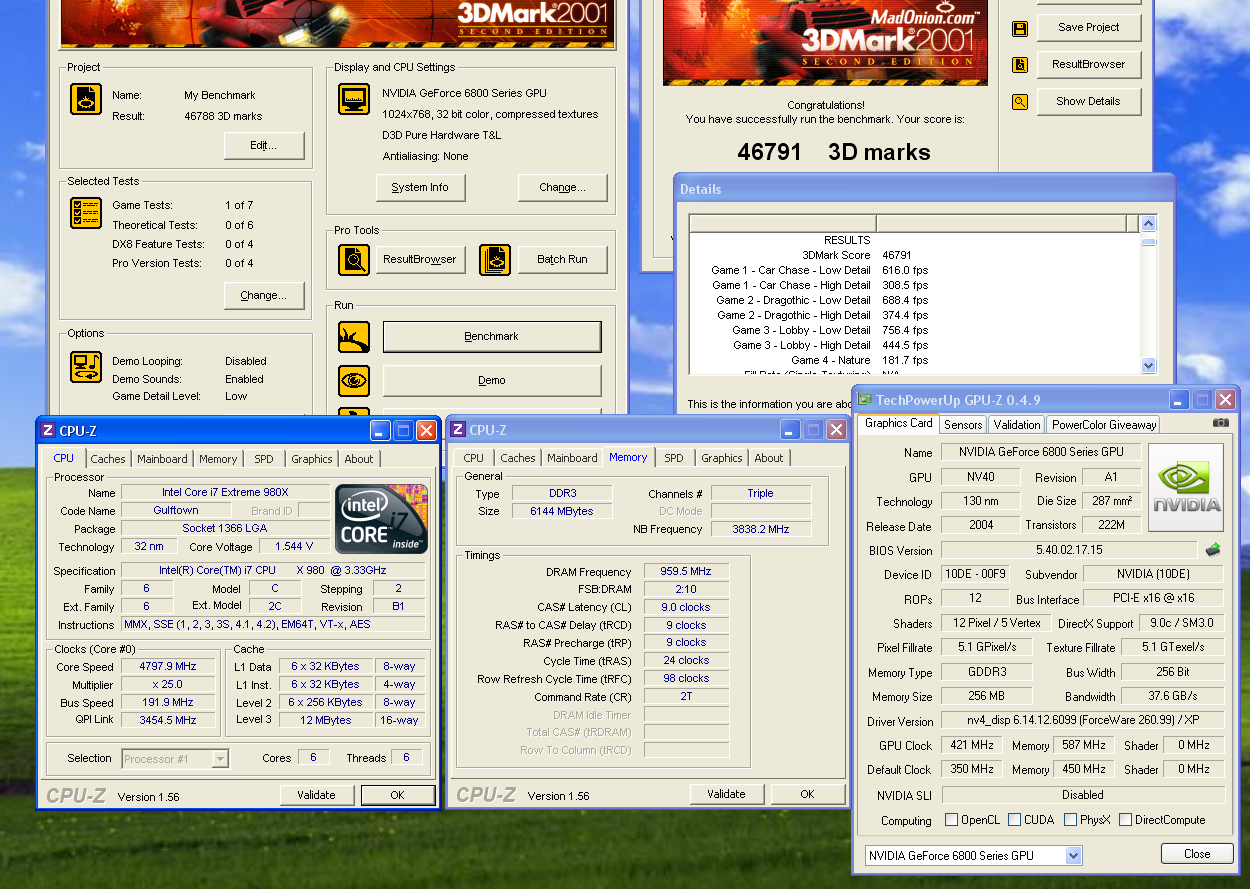The width and height of the screenshot is (1250, 889).
Task: Click the Driver Version field in GPU-Z
Action: (x=1083, y=722)
